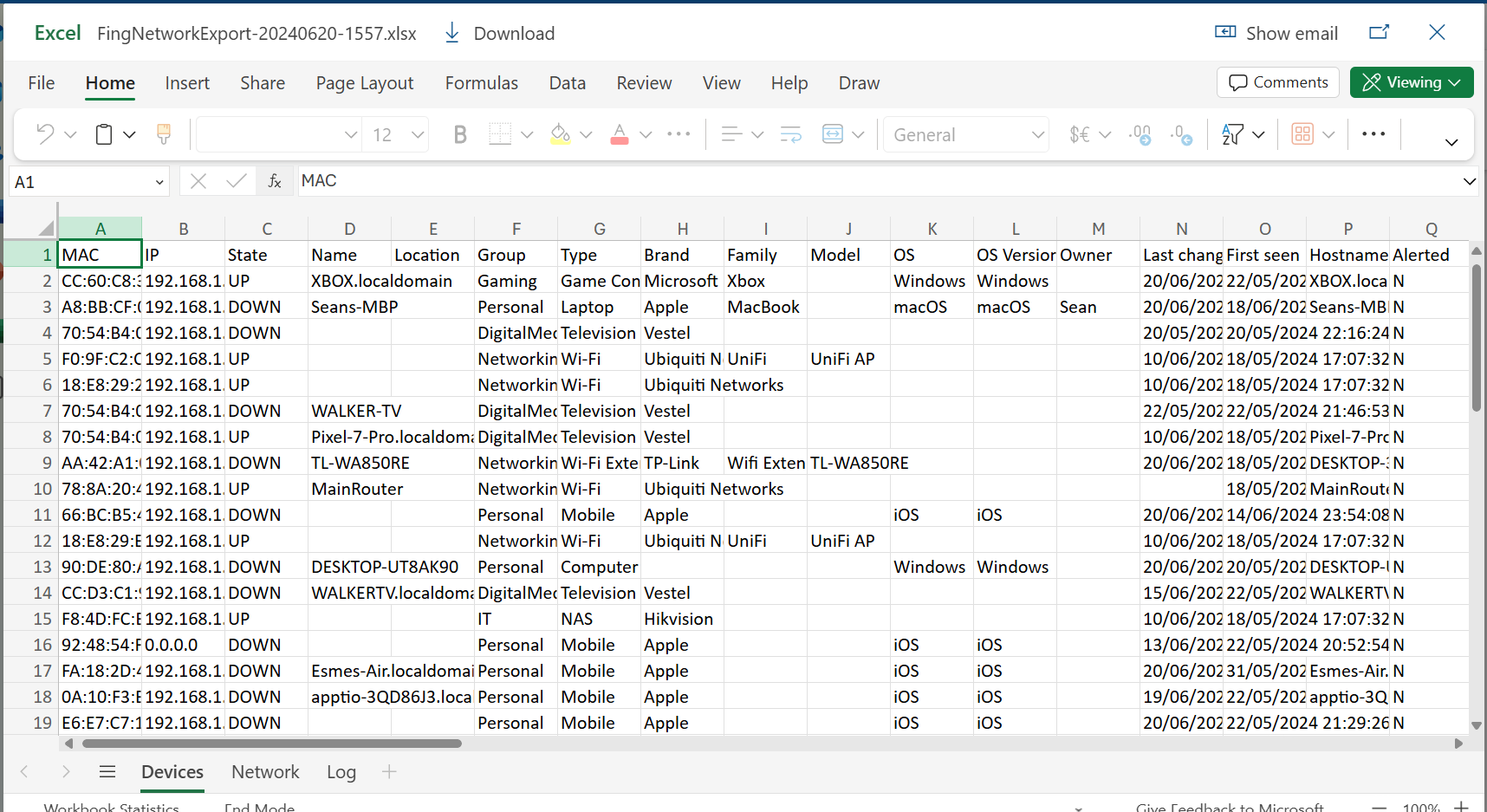
Task: Click Workbook Statistics in the status bar
Action: (111, 807)
